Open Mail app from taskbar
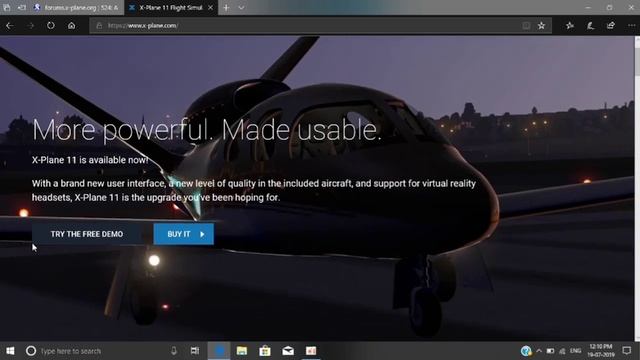Screen dimensions: 640x360 pos(288,351)
